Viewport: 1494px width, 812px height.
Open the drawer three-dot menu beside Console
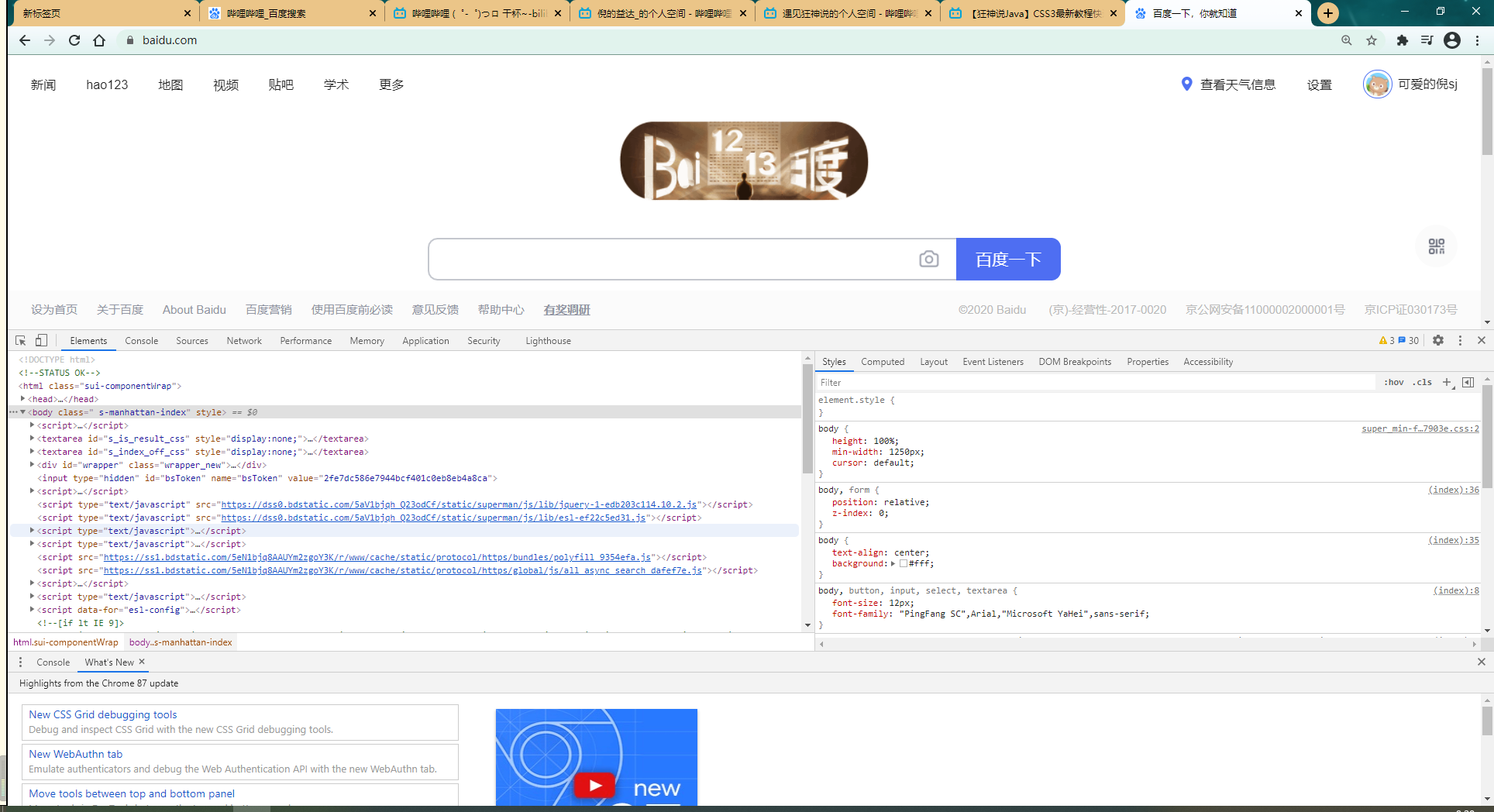pyautogui.click(x=20, y=662)
